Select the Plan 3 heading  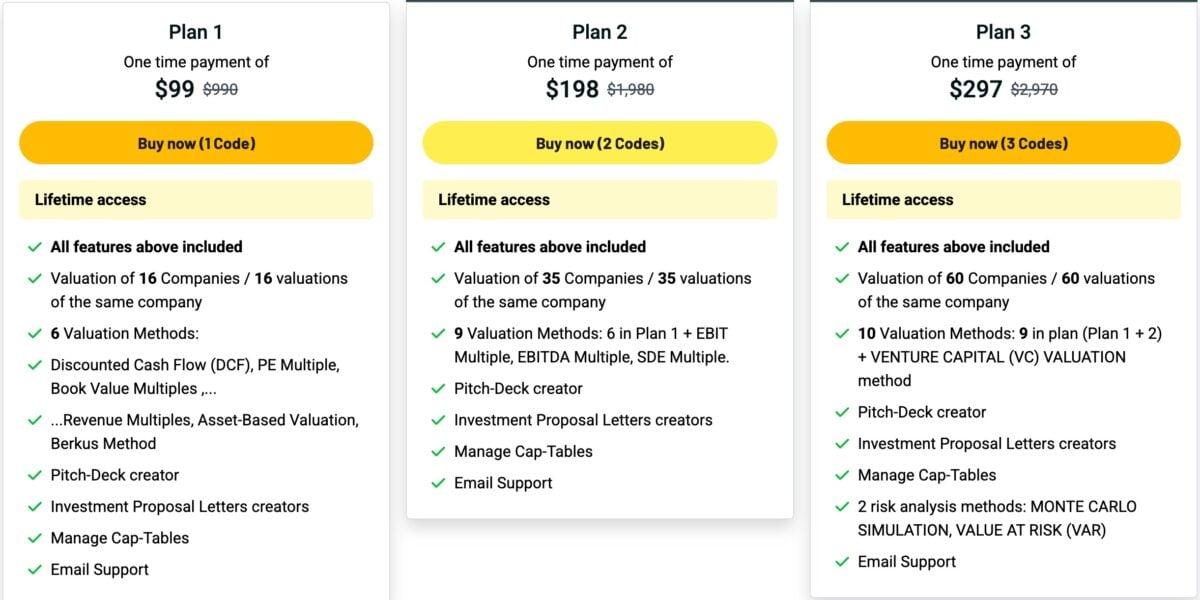1003,32
